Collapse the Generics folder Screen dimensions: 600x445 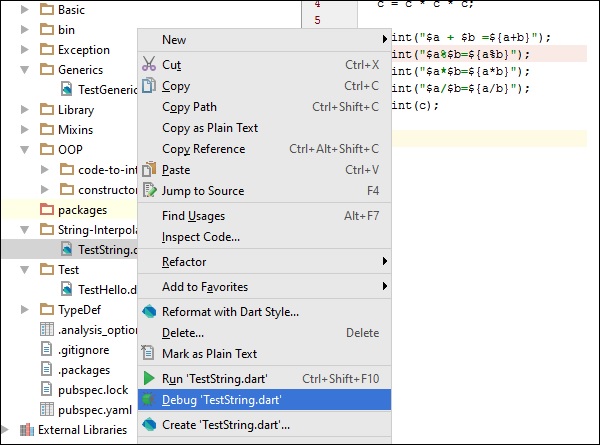click(26, 70)
